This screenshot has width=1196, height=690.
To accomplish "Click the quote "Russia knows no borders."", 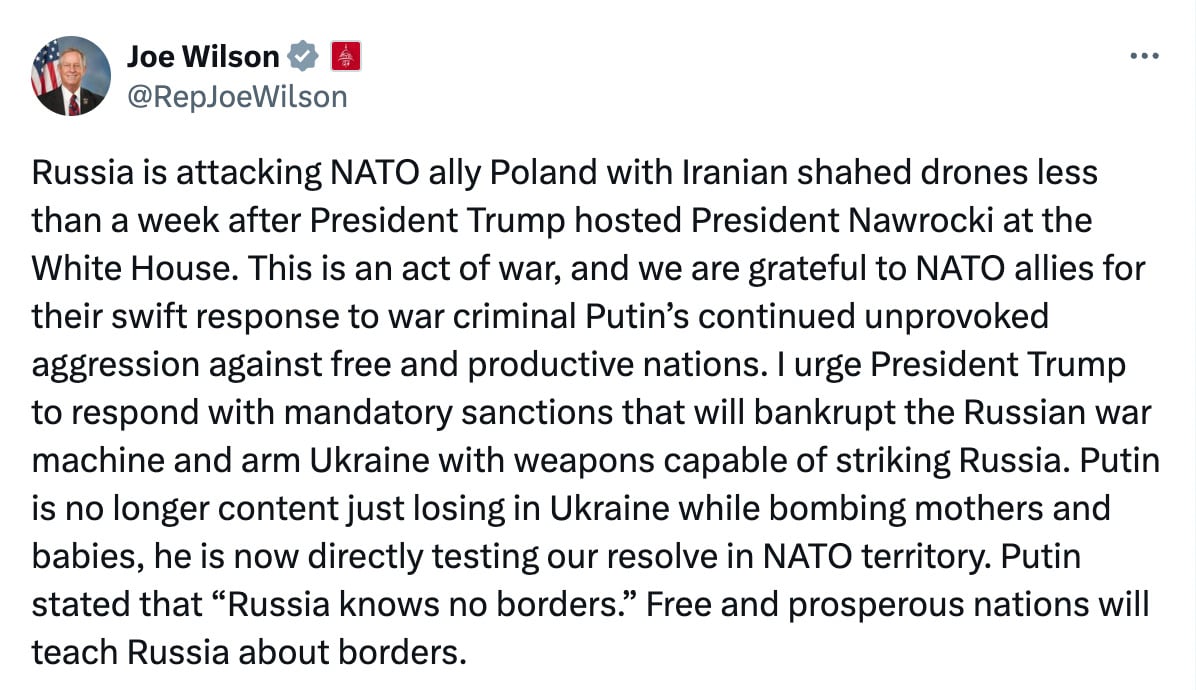I will (424, 605).
